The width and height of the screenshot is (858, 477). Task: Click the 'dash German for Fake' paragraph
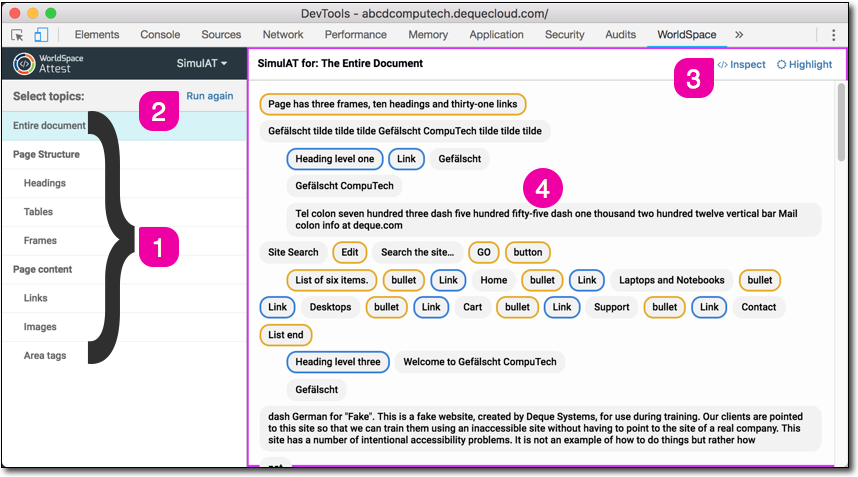[540, 428]
